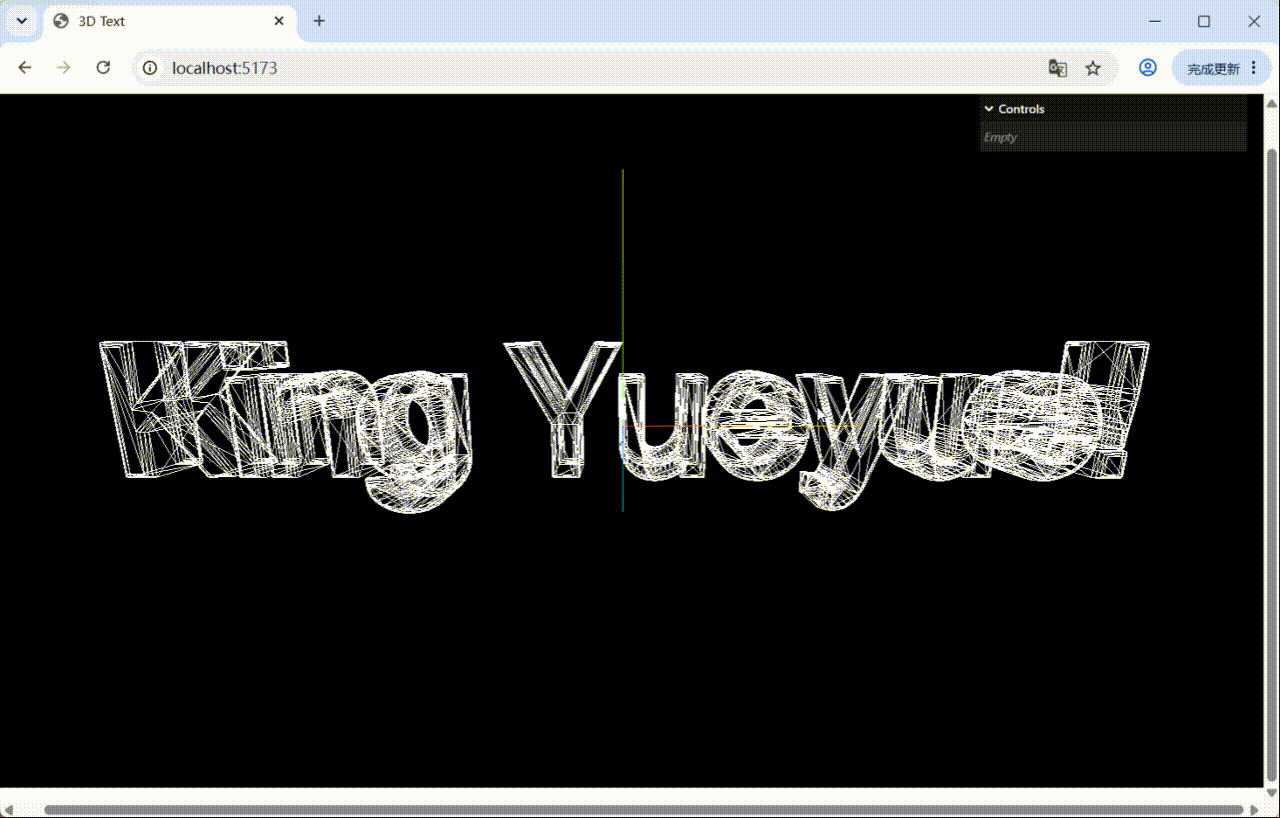Open the translate page icon
This screenshot has height=818, width=1280.
pyautogui.click(x=1057, y=68)
